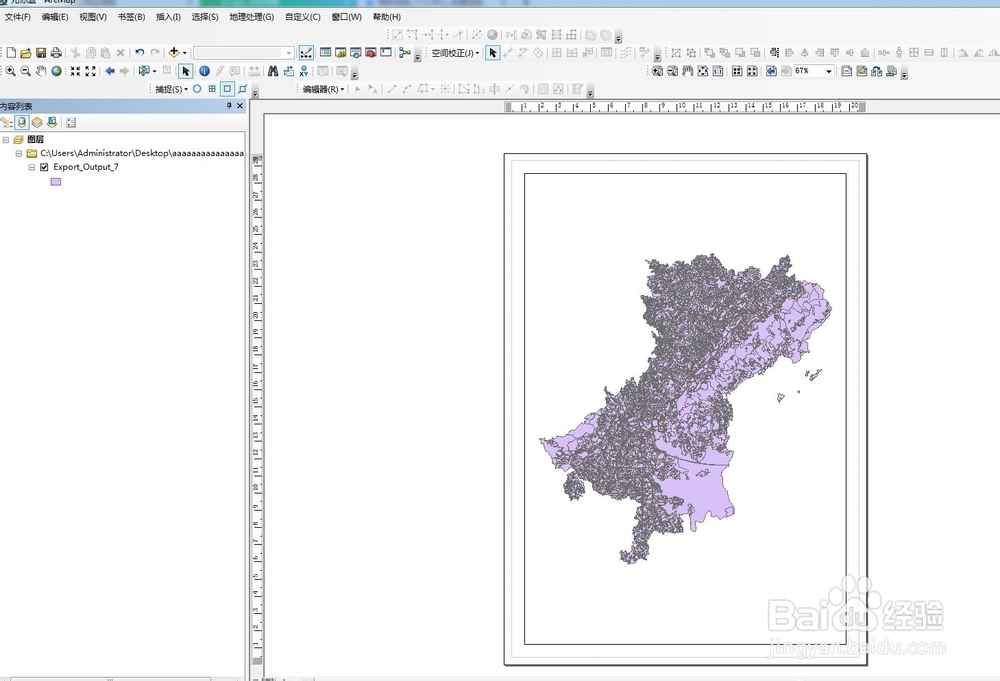This screenshot has height=681, width=1000.
Task: Click layout Zoom to 100% icon
Action: click(718, 71)
